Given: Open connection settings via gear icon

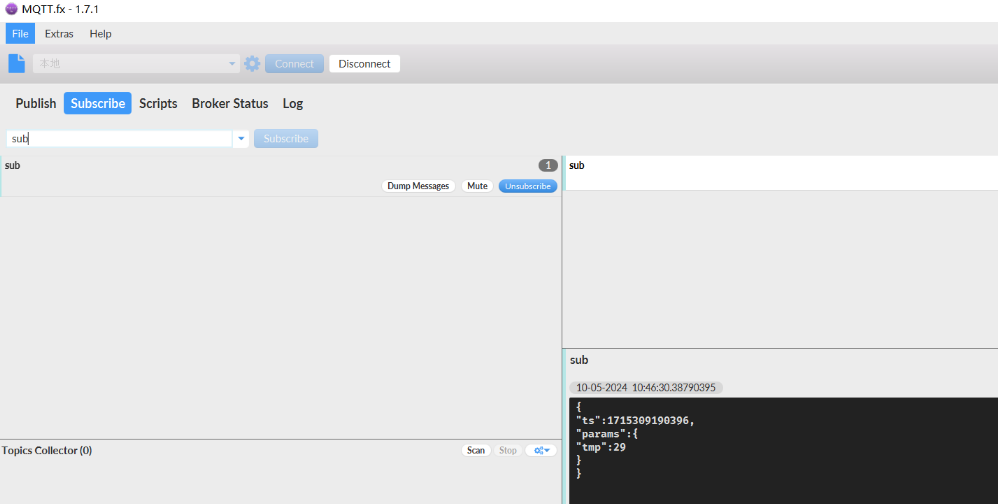Looking at the screenshot, I should click(252, 64).
